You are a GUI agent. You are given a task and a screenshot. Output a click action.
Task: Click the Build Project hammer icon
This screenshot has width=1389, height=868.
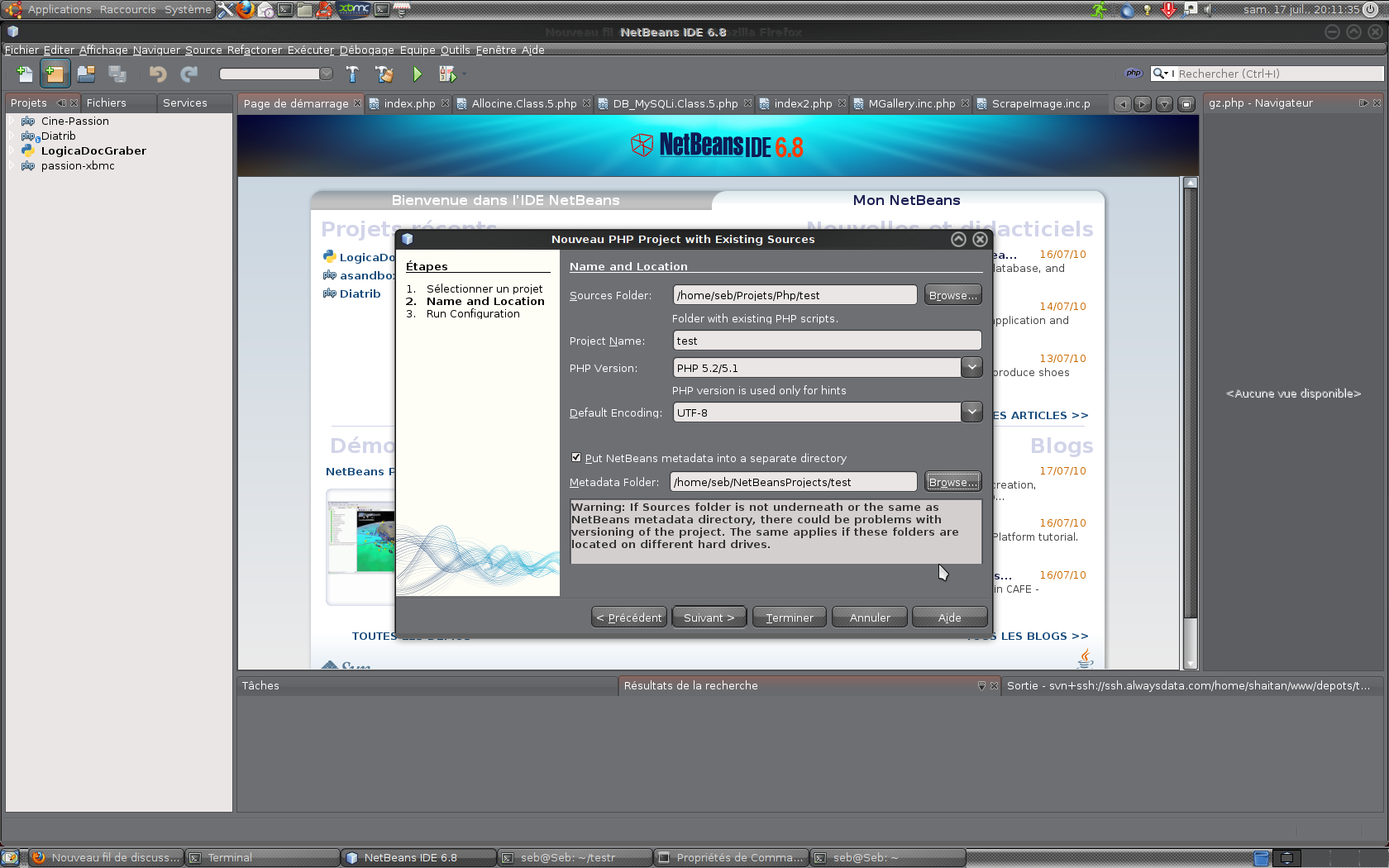[352, 74]
